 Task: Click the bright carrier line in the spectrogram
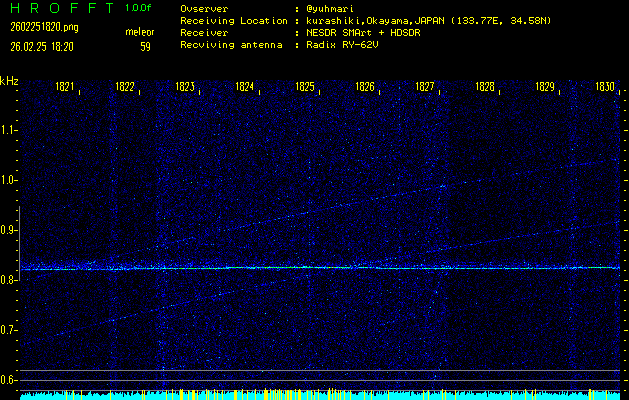[x=320, y=268]
